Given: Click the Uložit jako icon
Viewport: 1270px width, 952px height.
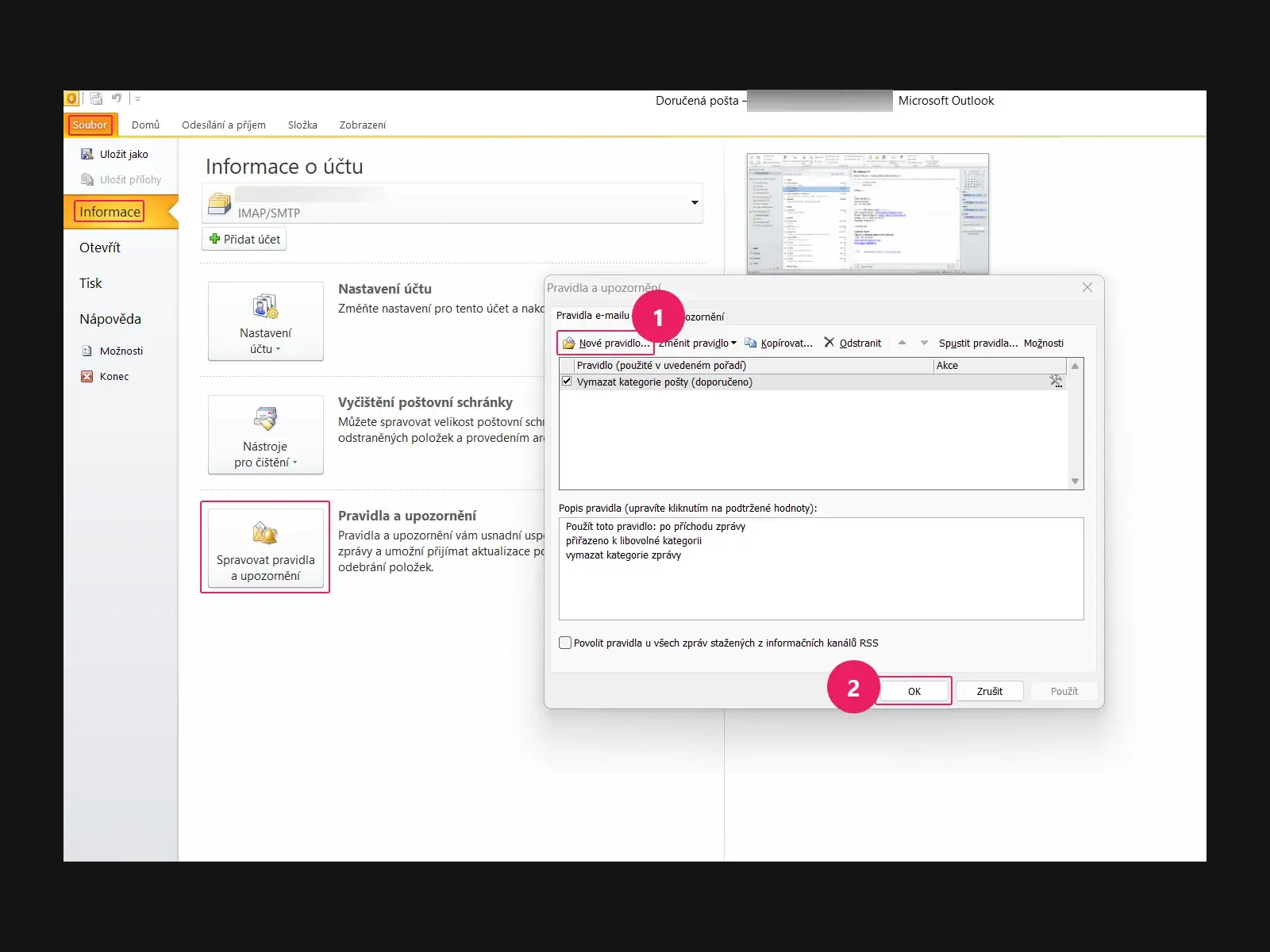Looking at the screenshot, I should tap(87, 154).
